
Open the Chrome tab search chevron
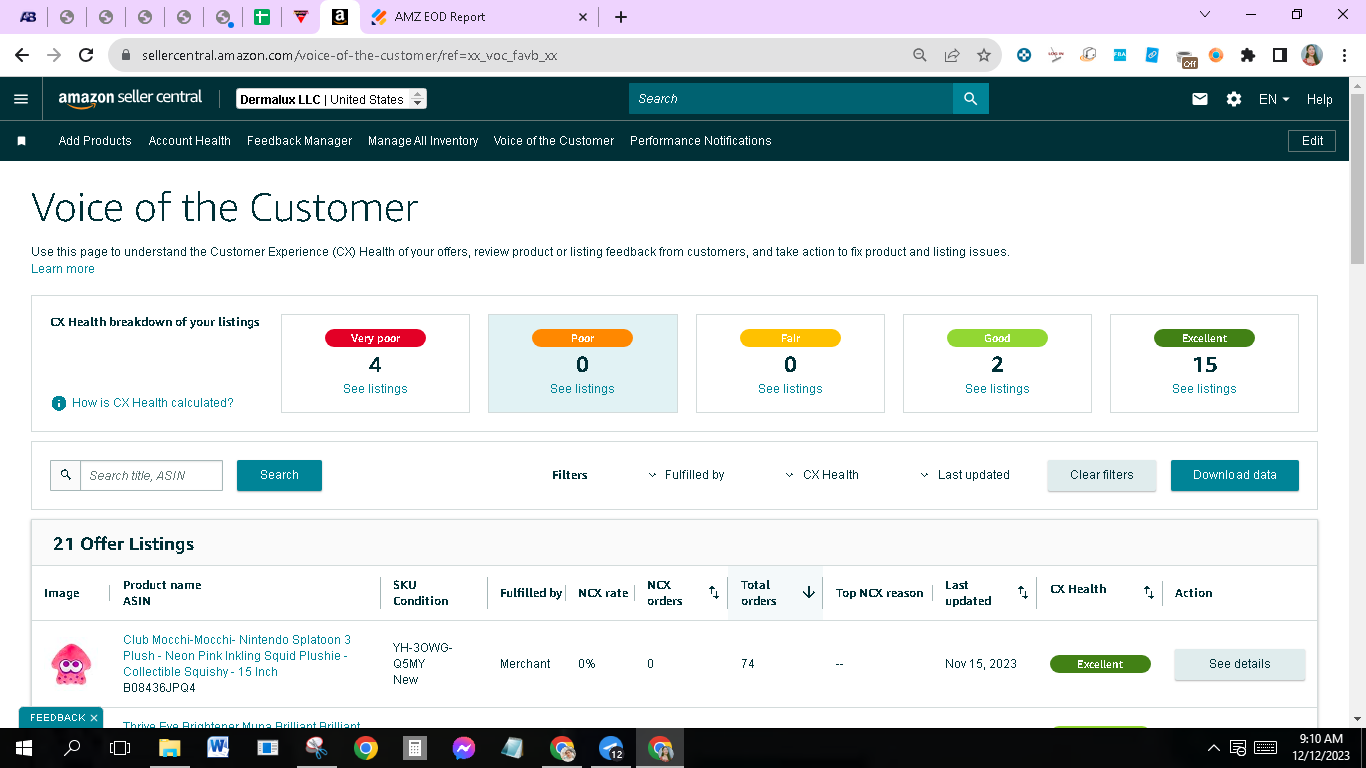[1204, 15]
